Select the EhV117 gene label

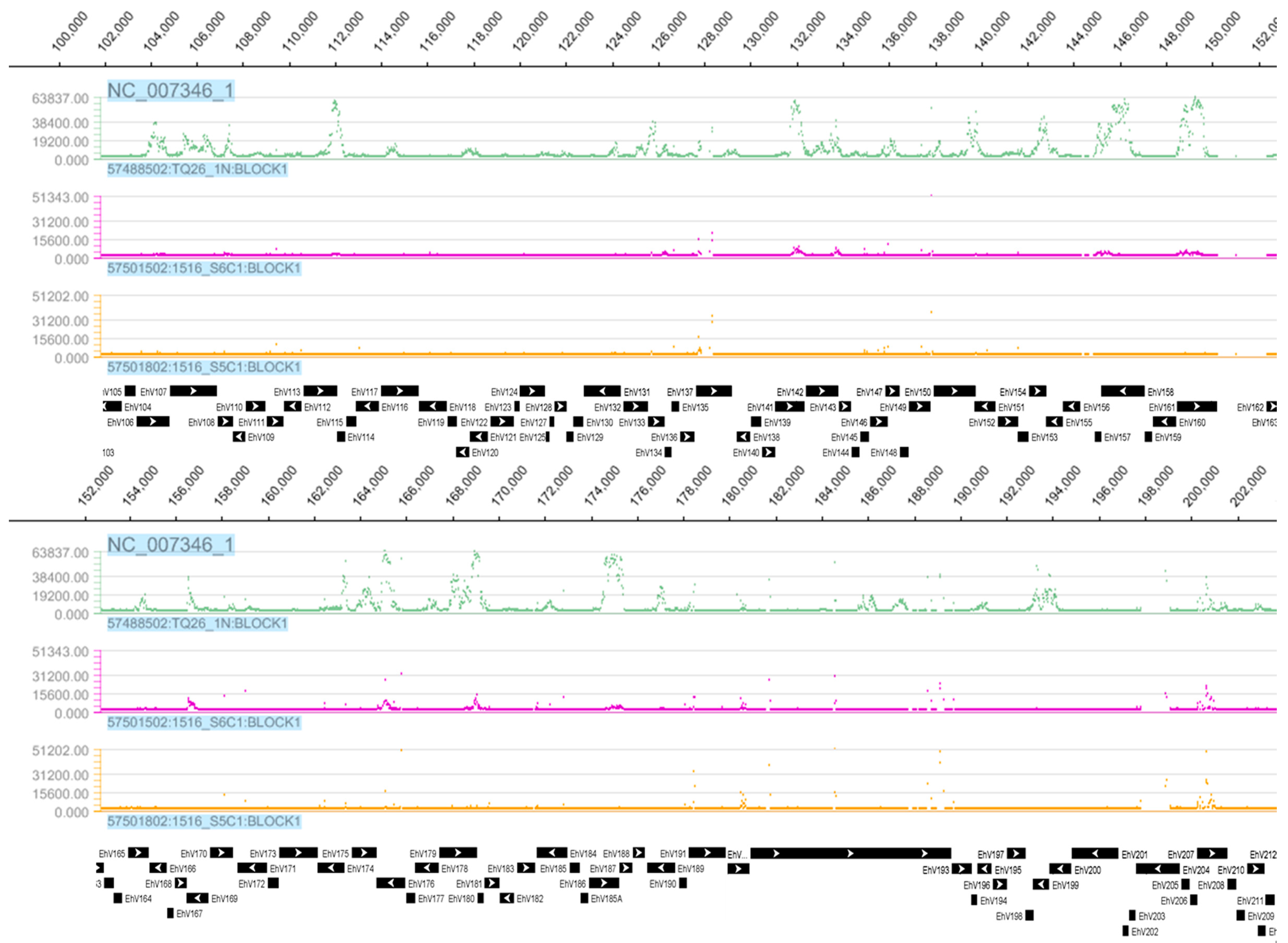[365, 392]
